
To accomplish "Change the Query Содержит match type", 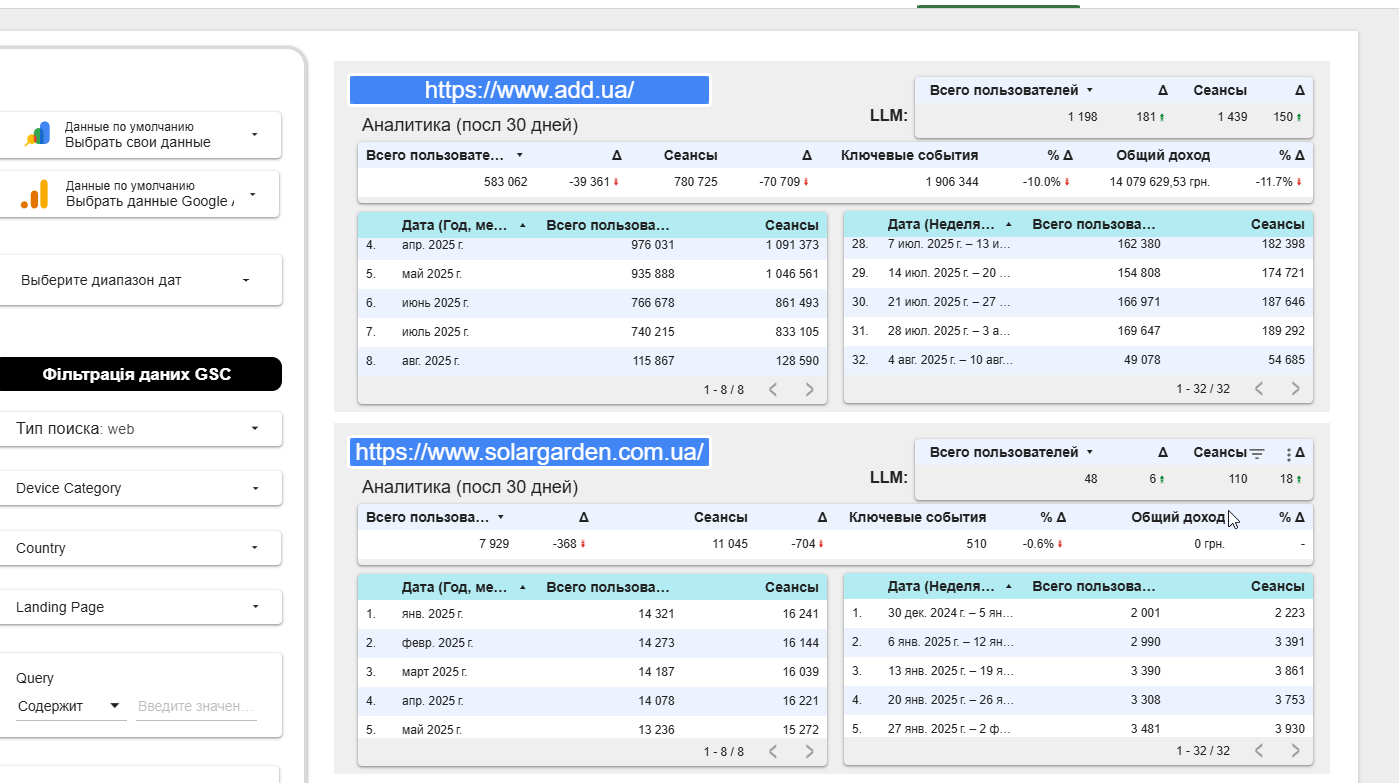I will [70, 706].
